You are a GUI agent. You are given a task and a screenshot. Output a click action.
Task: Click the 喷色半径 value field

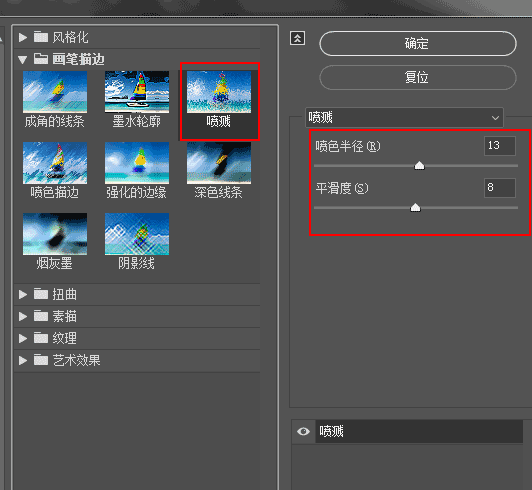500,146
